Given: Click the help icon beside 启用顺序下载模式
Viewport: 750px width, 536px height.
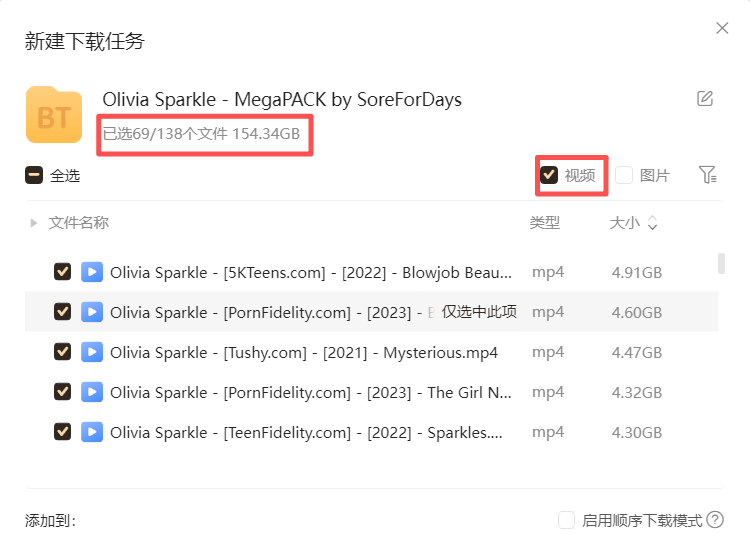Looking at the screenshot, I should (715, 520).
